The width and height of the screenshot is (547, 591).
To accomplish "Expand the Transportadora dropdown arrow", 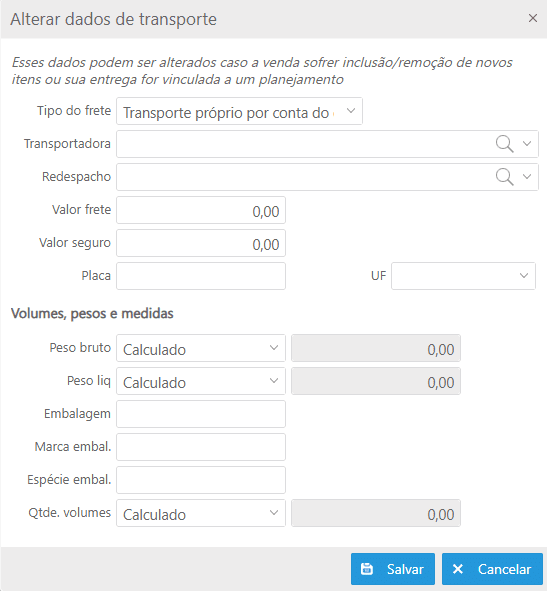I will [x=527, y=144].
